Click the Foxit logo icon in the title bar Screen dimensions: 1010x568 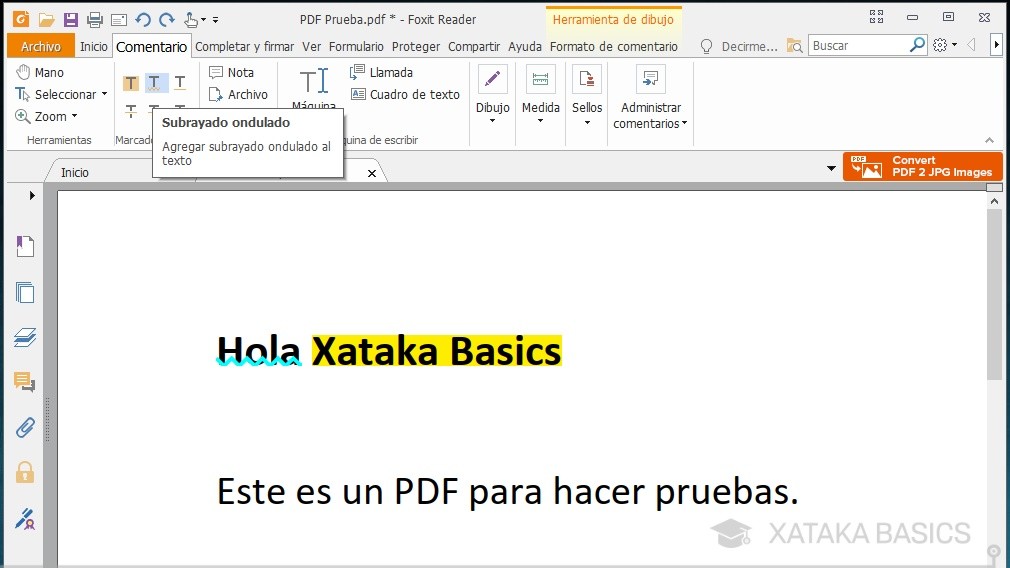click(x=21, y=19)
